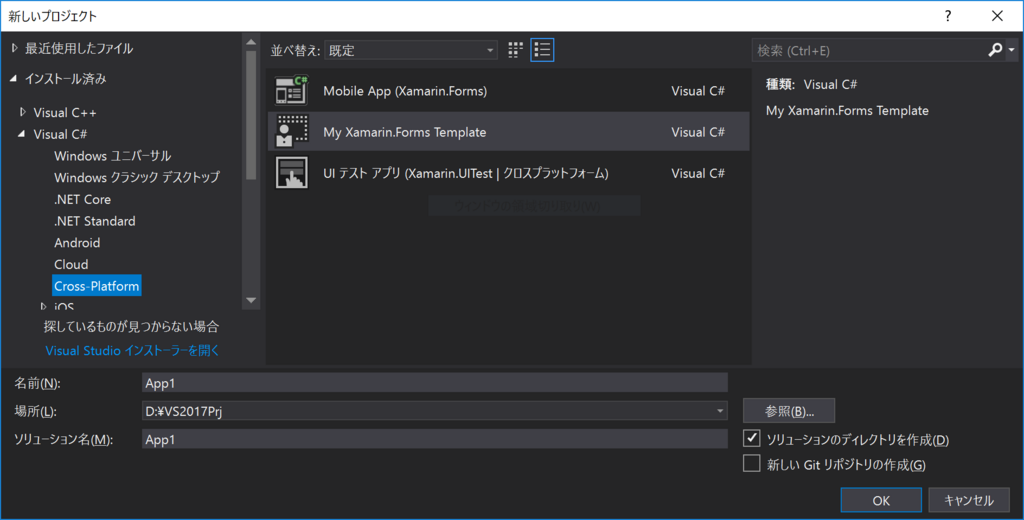Viewport: 1024px width, 520px height.
Task: Click tree scrollbar down arrow
Action: pos(251,301)
